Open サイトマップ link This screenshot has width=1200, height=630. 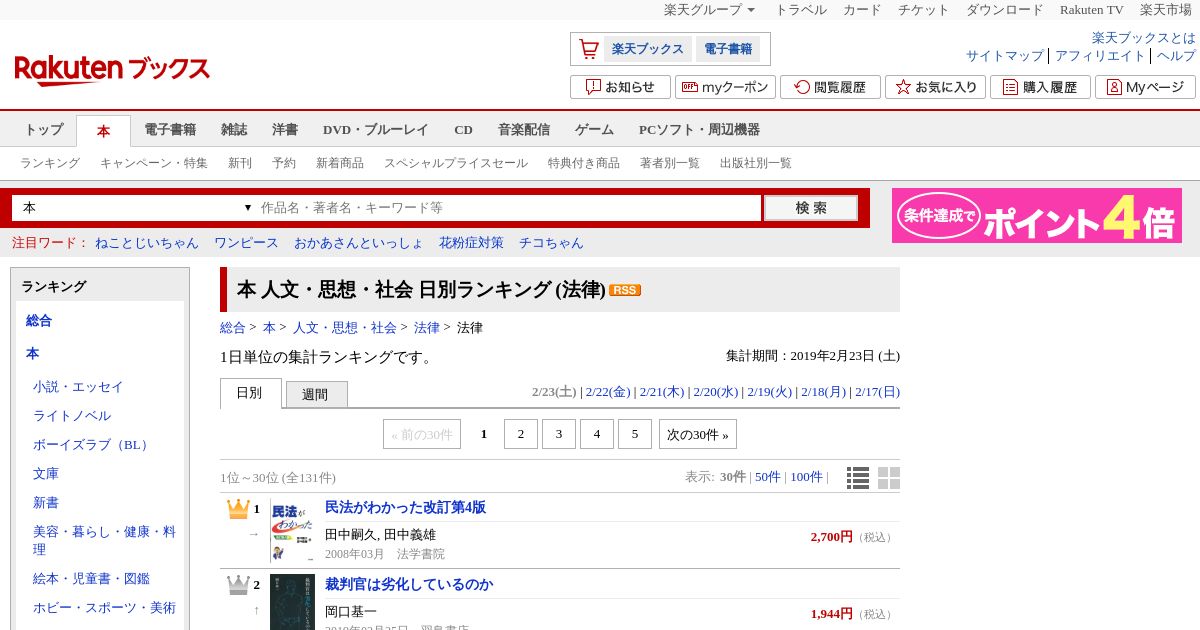[1005, 56]
